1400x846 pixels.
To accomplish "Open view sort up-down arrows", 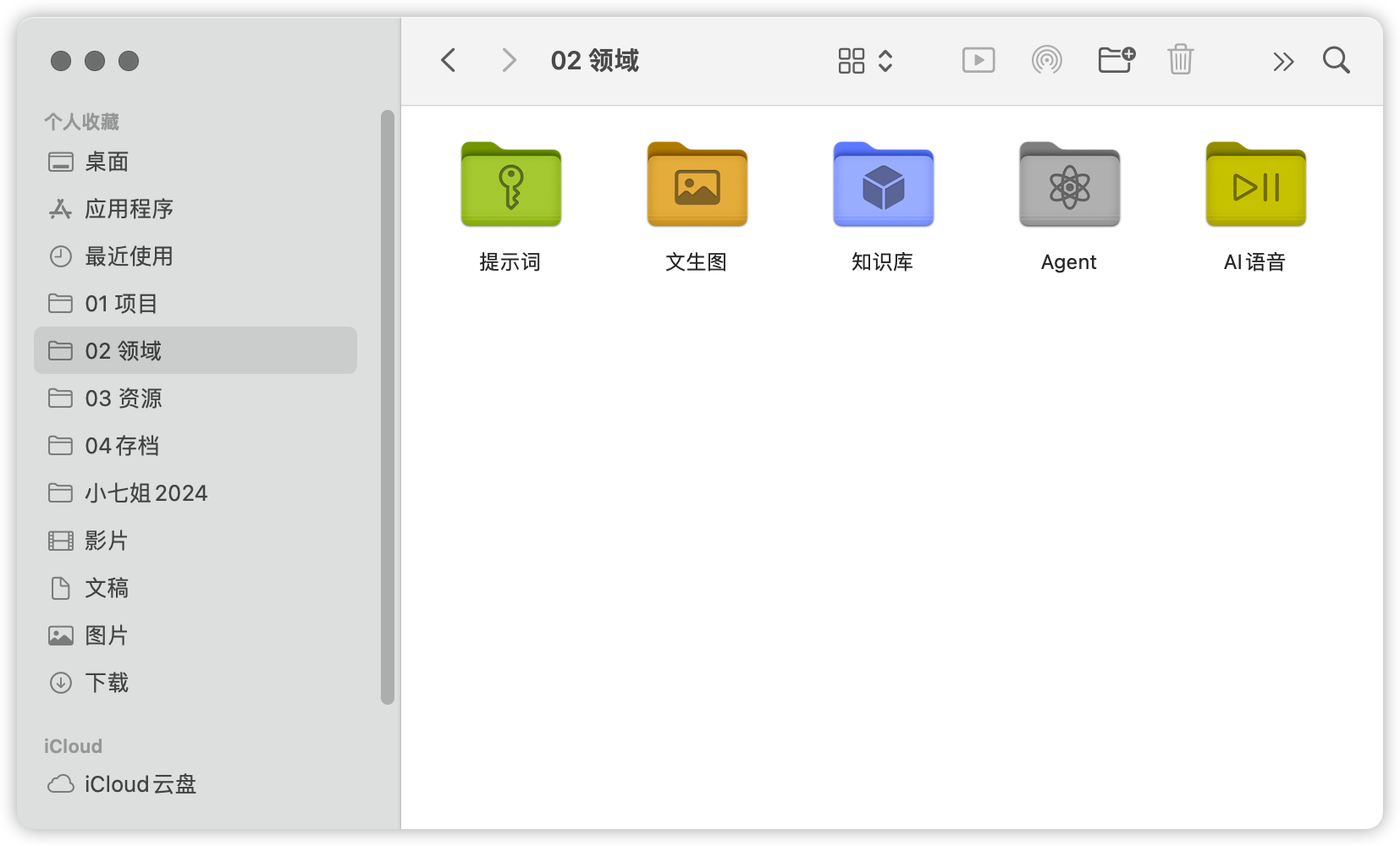I will (x=885, y=61).
